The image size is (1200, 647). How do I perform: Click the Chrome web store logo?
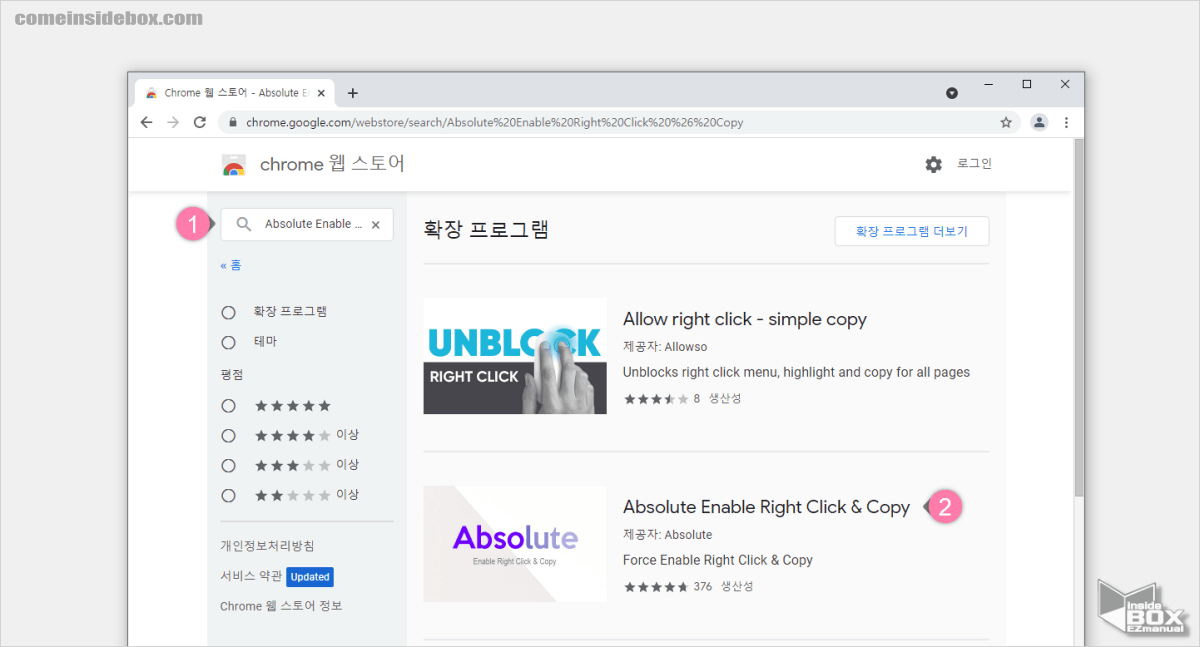coord(234,165)
